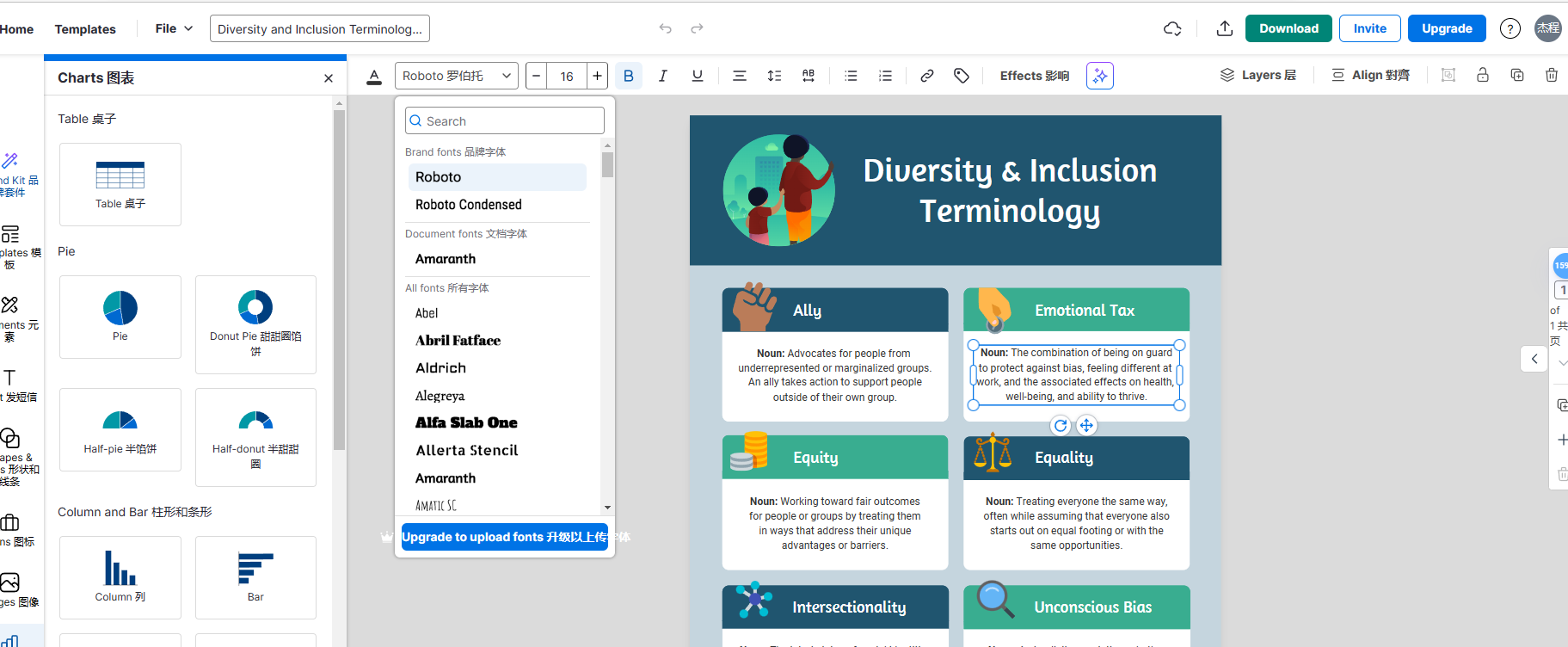The height and width of the screenshot is (647, 1568).
Task: Decrease font size with minus button
Action: tap(537, 76)
